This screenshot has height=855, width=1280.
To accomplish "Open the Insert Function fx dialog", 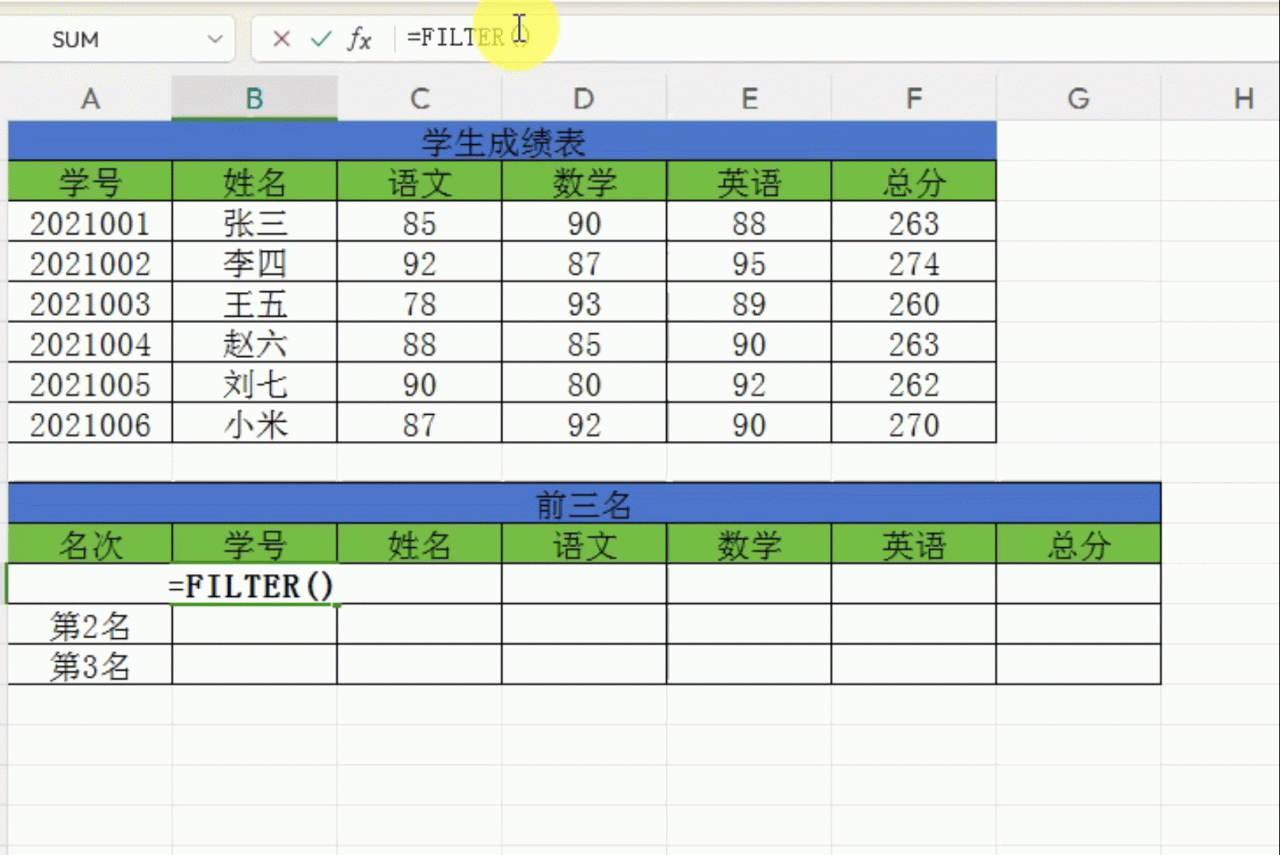I will tap(359, 39).
